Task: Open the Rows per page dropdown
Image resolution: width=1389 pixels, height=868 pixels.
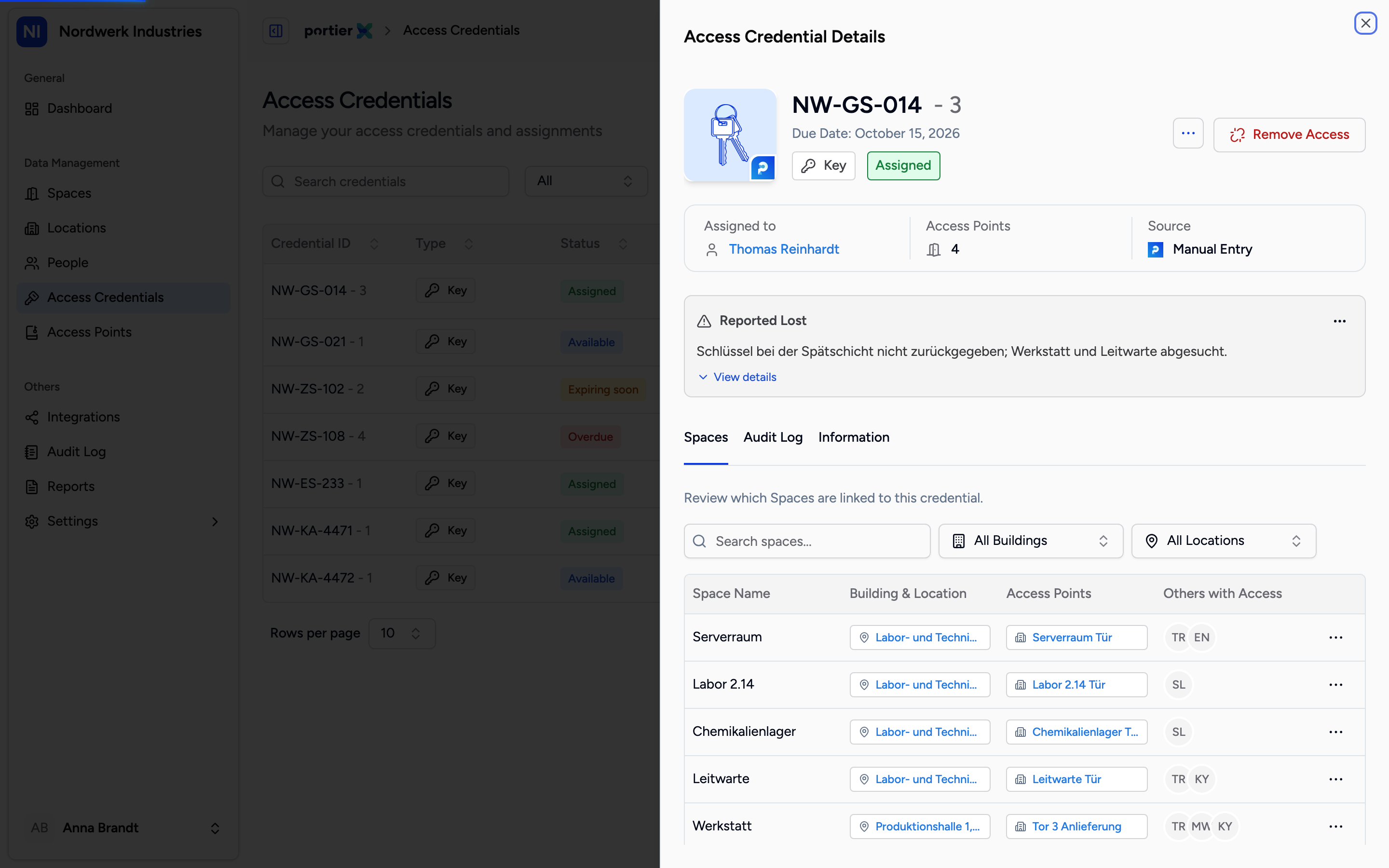Action: (x=402, y=633)
